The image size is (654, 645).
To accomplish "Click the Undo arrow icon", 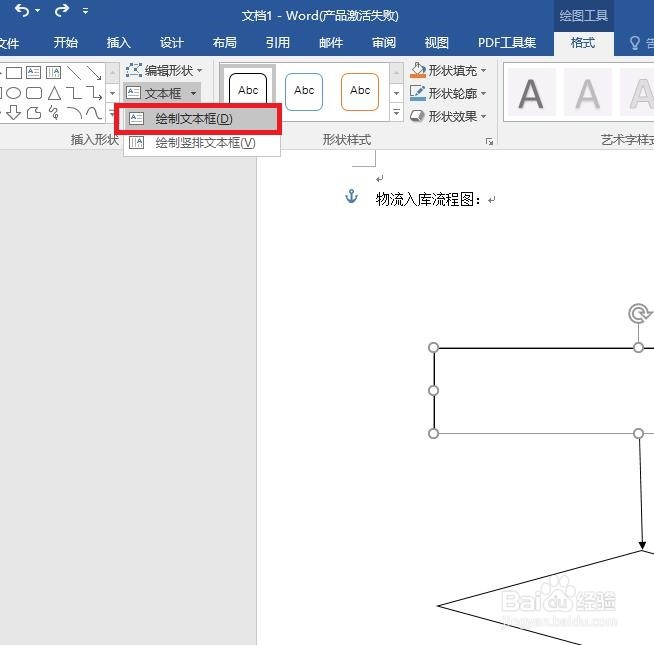I will [x=22, y=10].
